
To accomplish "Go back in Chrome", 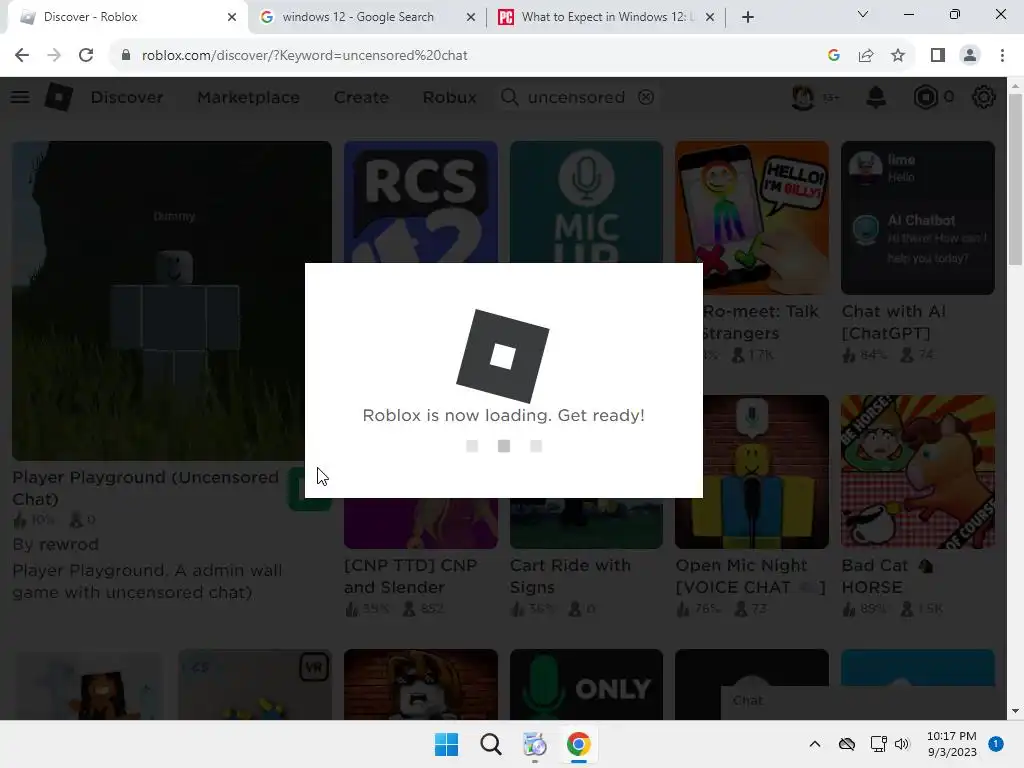I will pos(22,56).
